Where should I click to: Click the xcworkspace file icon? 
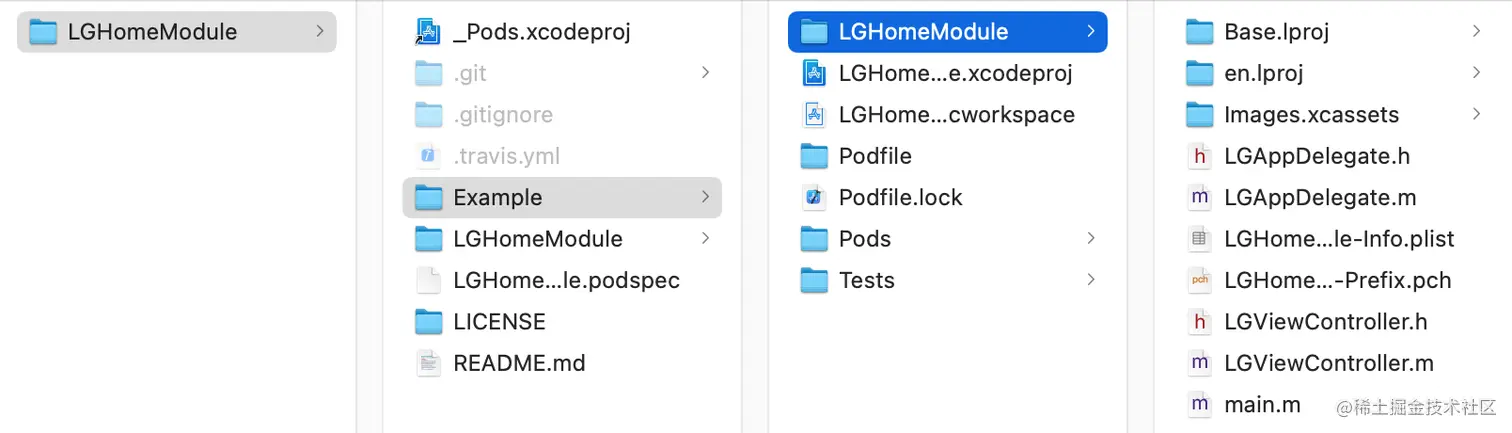(x=814, y=115)
